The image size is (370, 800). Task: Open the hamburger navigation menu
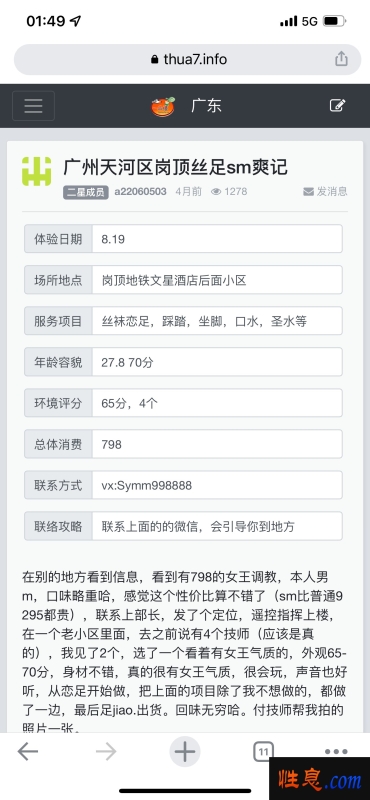click(33, 106)
